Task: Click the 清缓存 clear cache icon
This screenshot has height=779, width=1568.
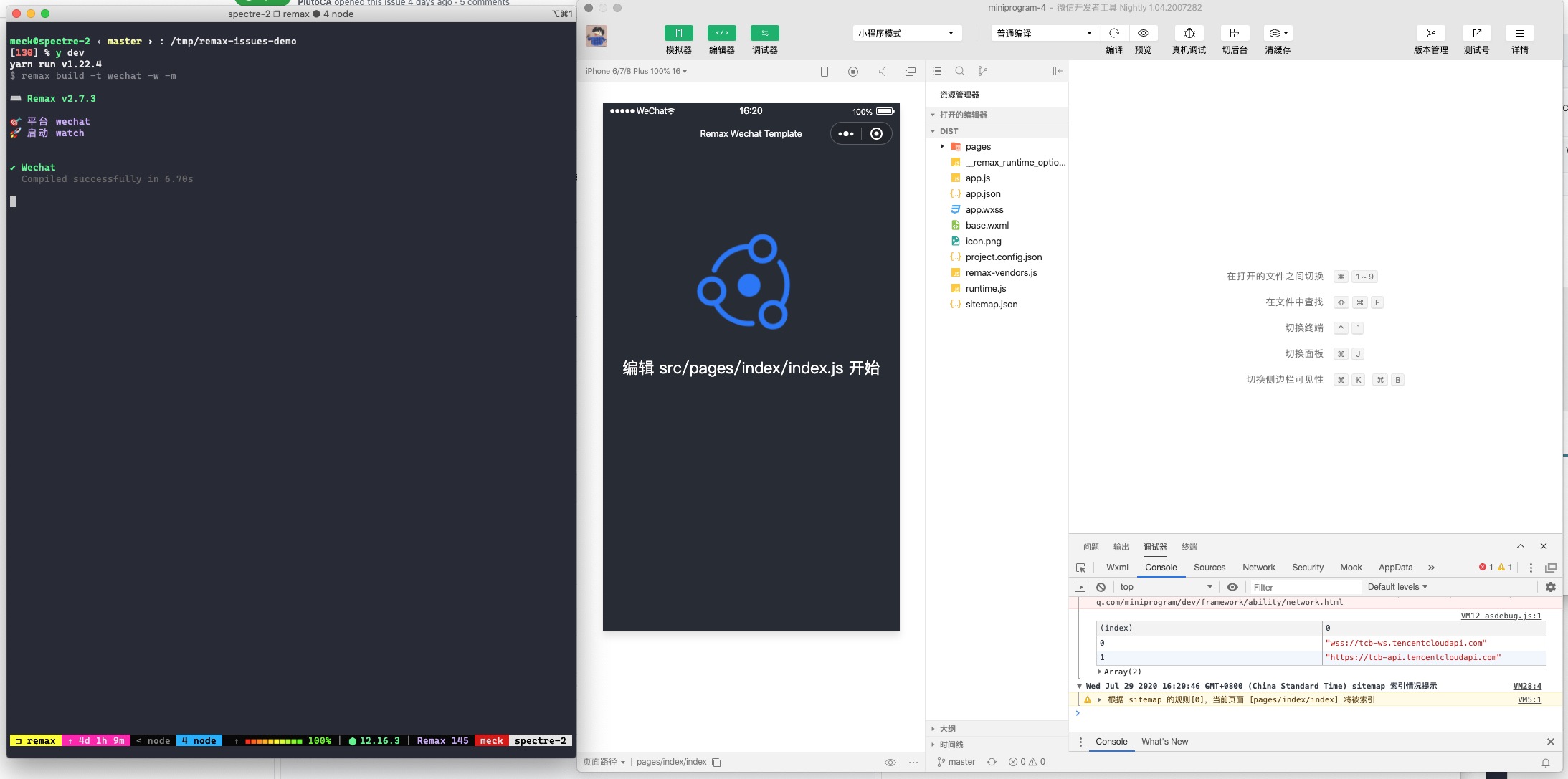Action: coord(1278,33)
